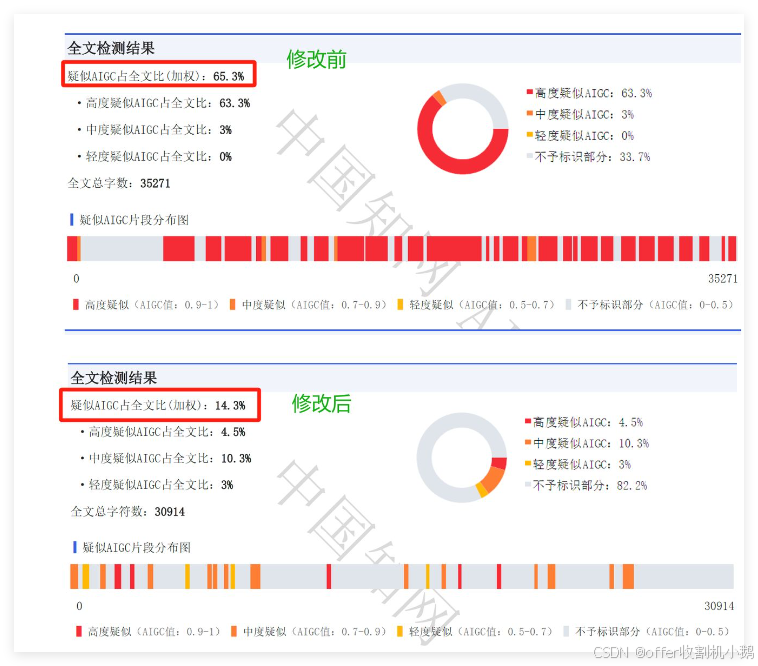
Task: Click the axis start label 0 under the 35271 bar
Action: point(76,278)
